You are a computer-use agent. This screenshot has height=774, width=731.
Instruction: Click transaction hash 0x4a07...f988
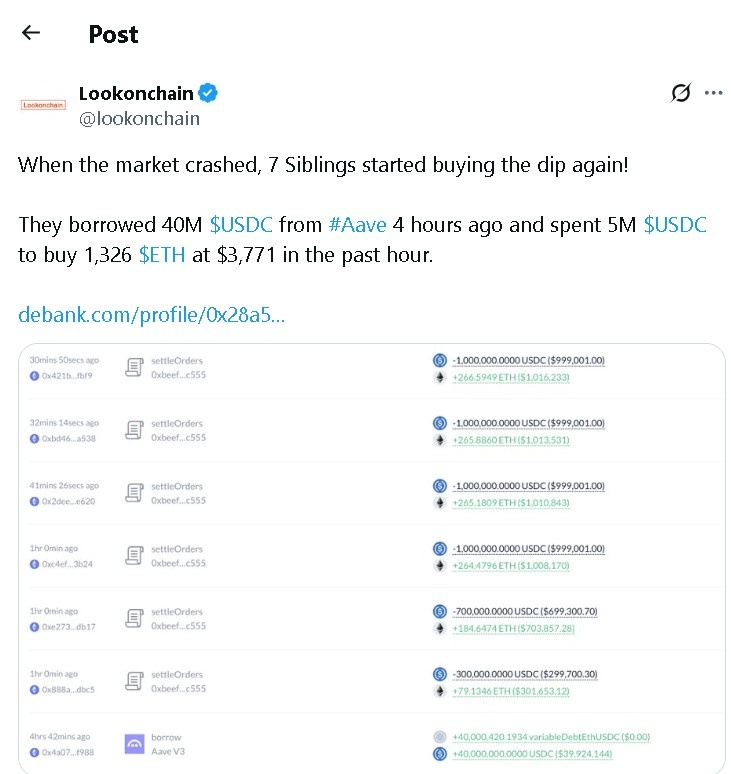point(66,753)
